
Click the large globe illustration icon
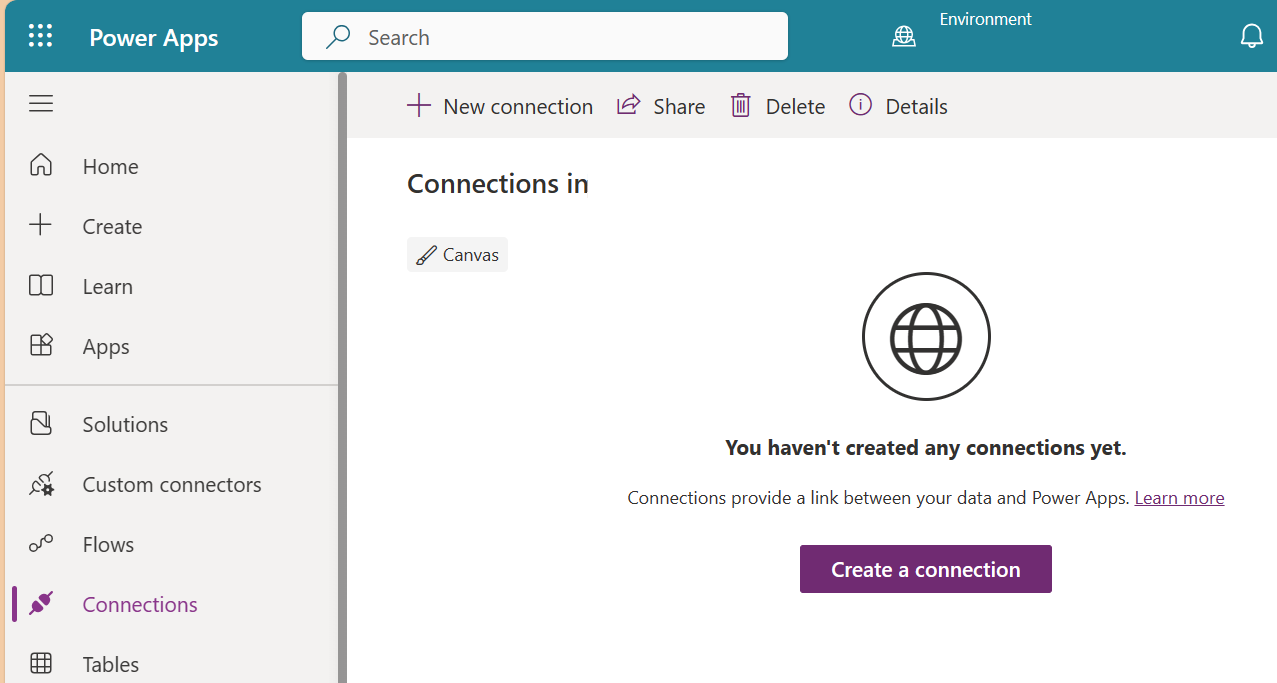(926, 337)
